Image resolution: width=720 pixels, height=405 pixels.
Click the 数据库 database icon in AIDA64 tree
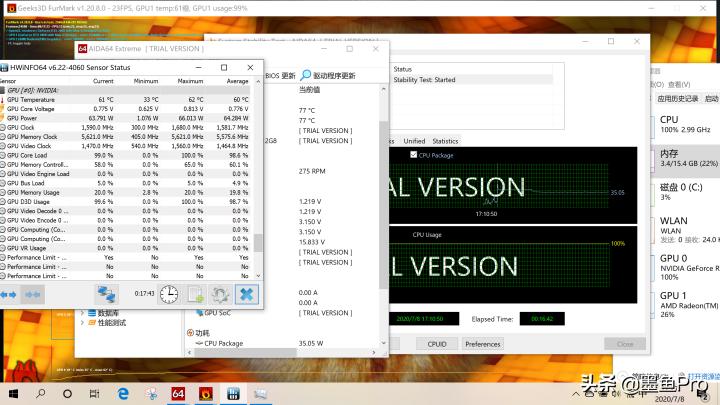92,313
